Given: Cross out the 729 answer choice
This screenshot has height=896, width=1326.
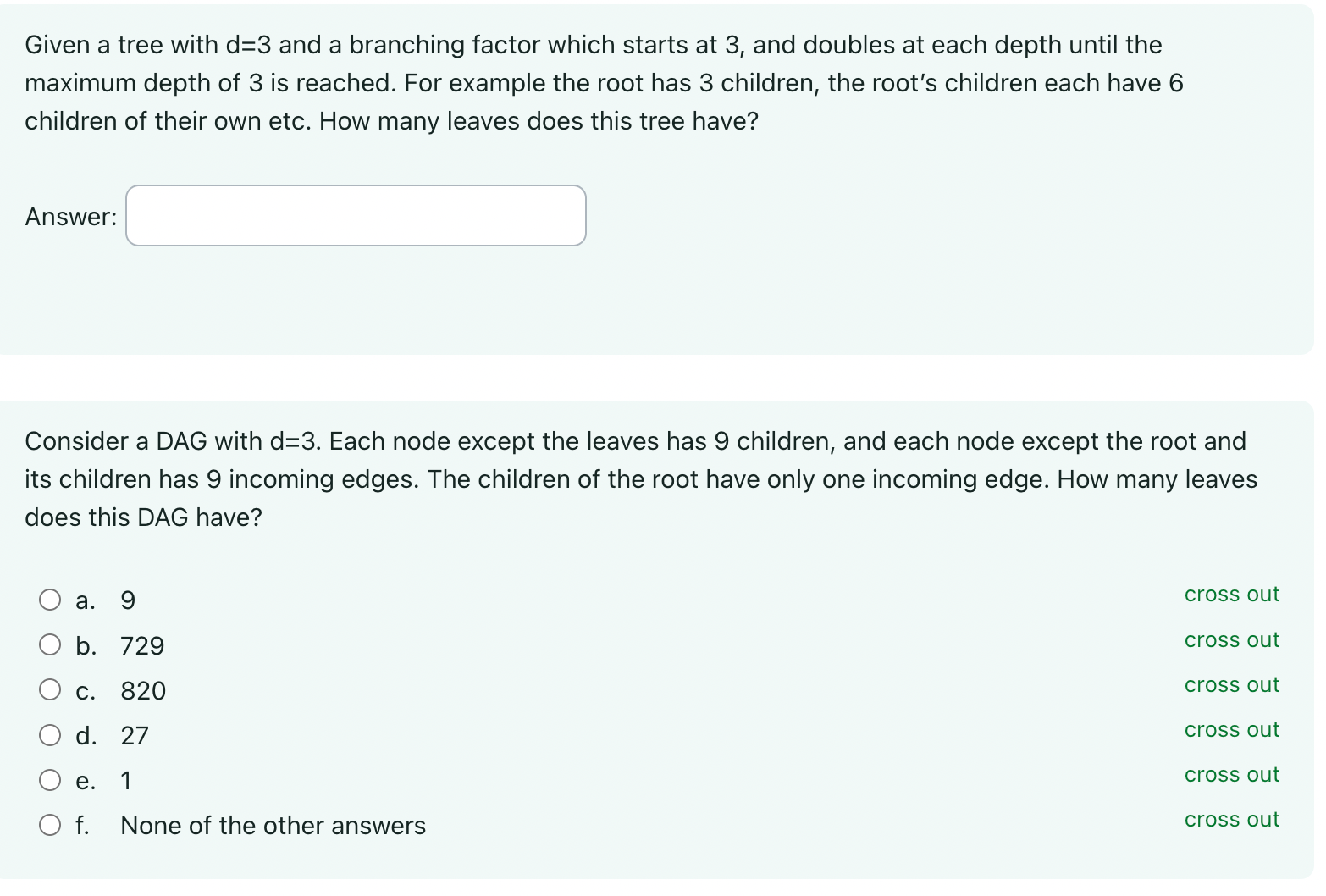Looking at the screenshot, I should (1231, 639).
